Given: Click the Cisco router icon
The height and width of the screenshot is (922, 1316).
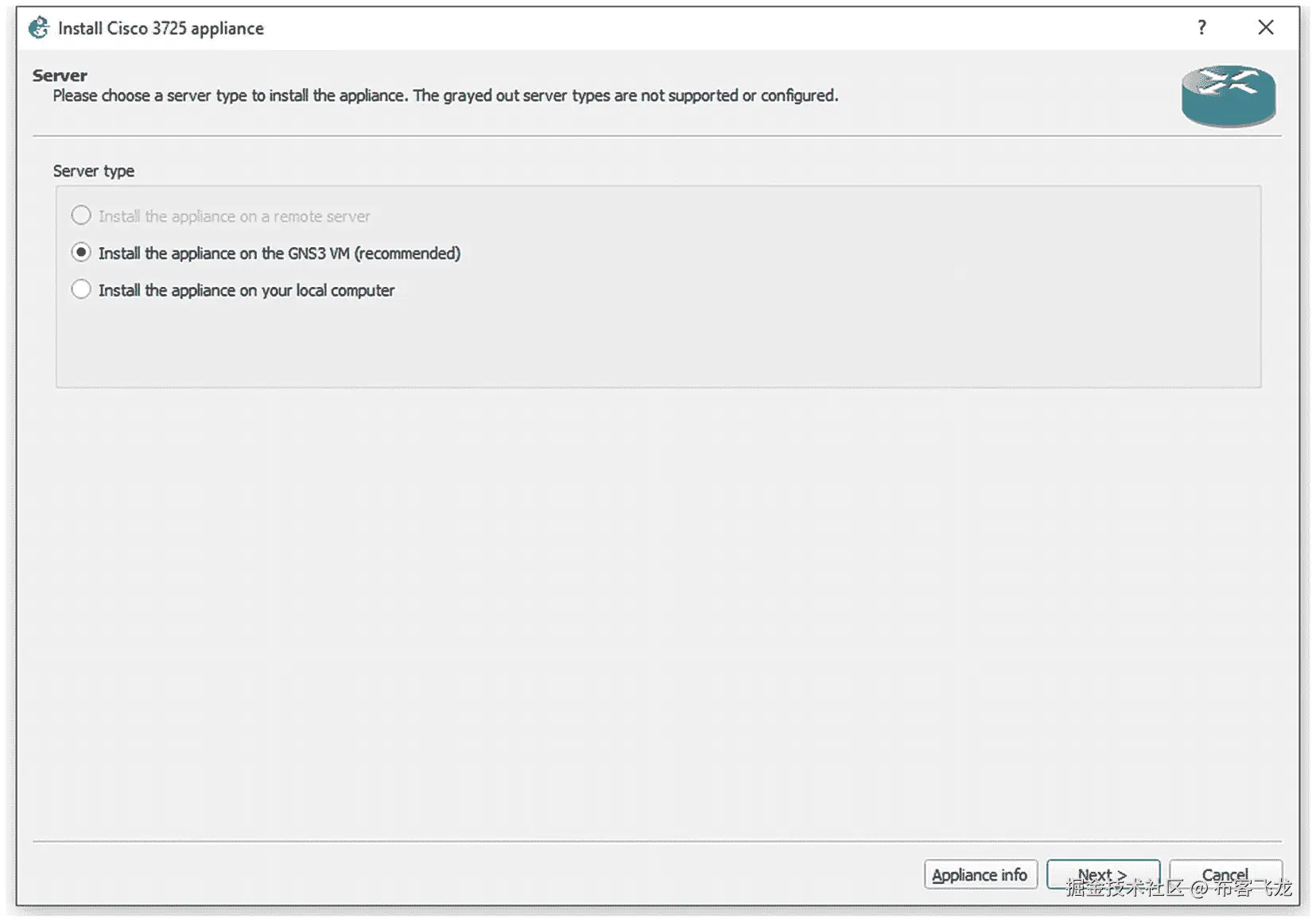Looking at the screenshot, I should click(1228, 95).
